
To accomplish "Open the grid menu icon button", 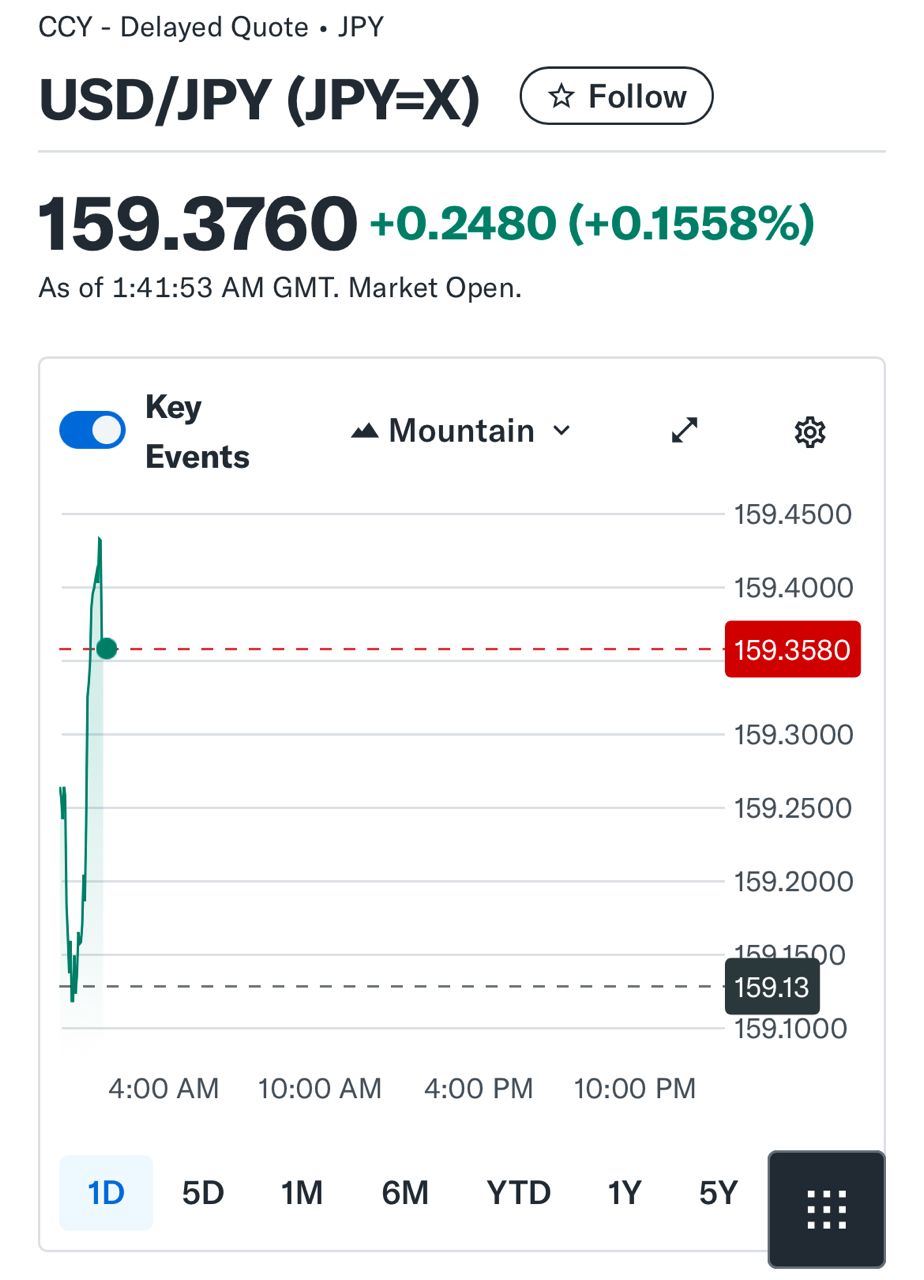I will coord(826,1209).
